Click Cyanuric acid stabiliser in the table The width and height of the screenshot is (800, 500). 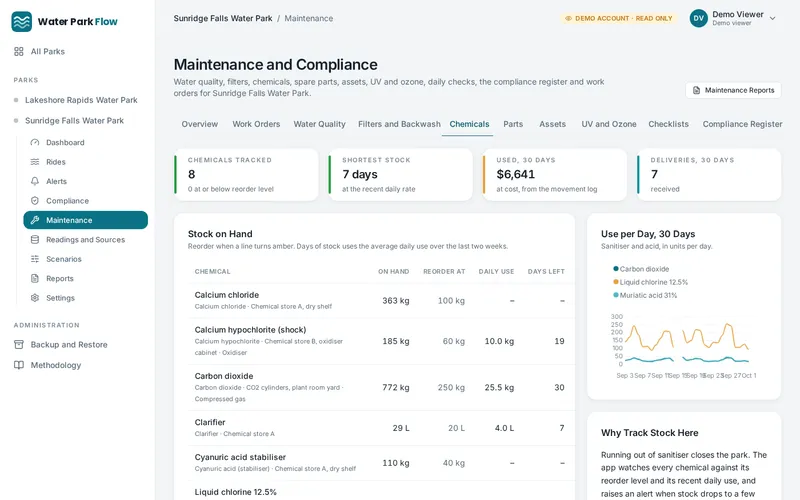pyautogui.click(x=240, y=457)
